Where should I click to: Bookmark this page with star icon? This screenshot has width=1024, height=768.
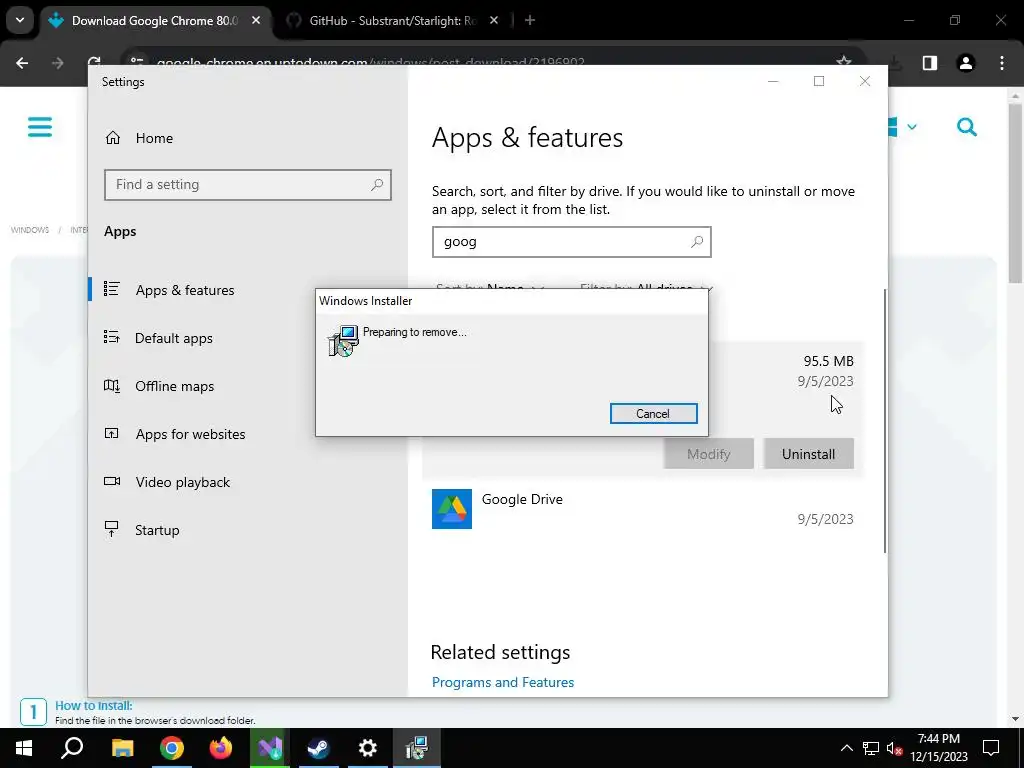(x=844, y=61)
